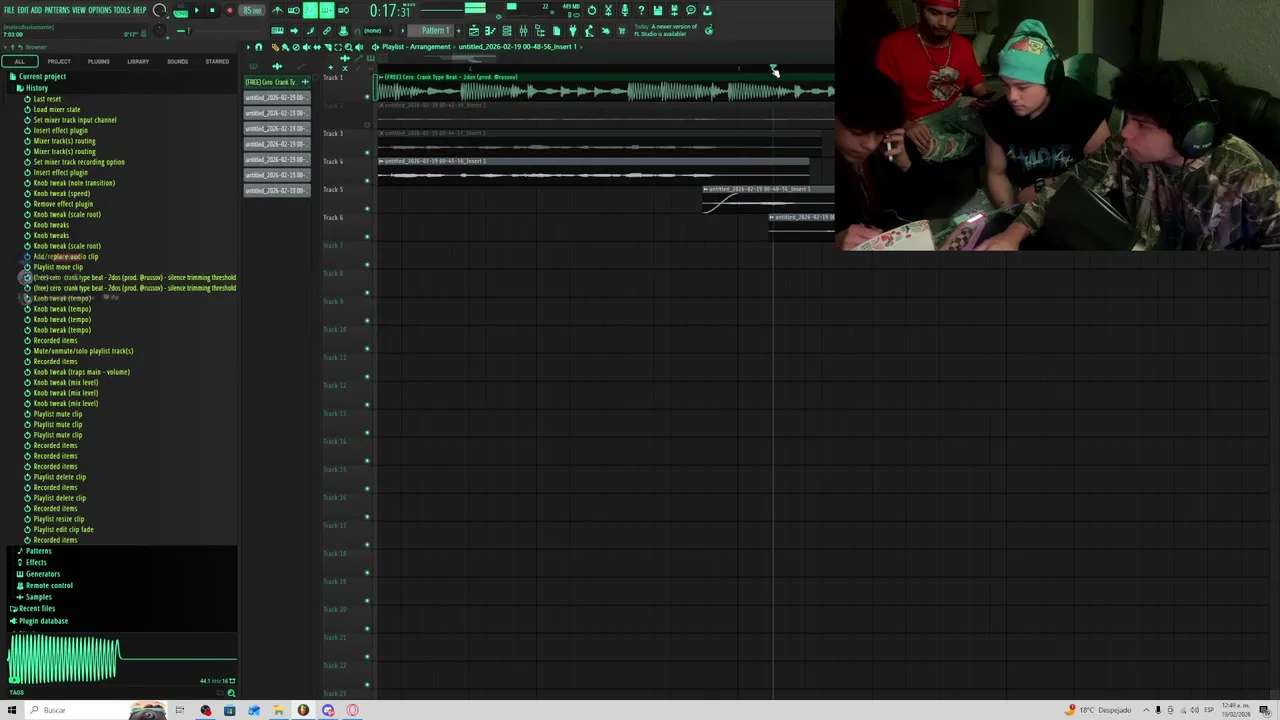Open the Playlist view icon
This screenshot has height=720, width=1280.
tap(474, 31)
